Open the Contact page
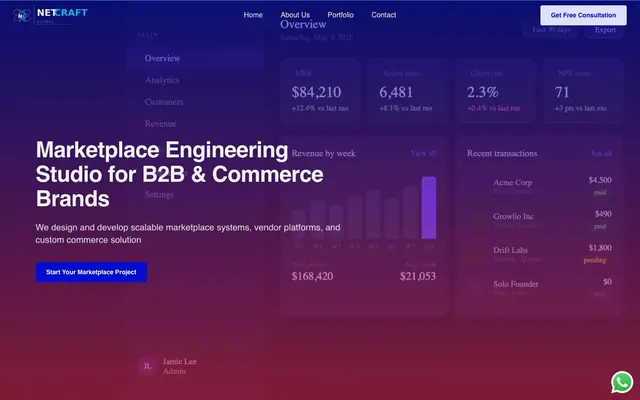 coord(384,15)
